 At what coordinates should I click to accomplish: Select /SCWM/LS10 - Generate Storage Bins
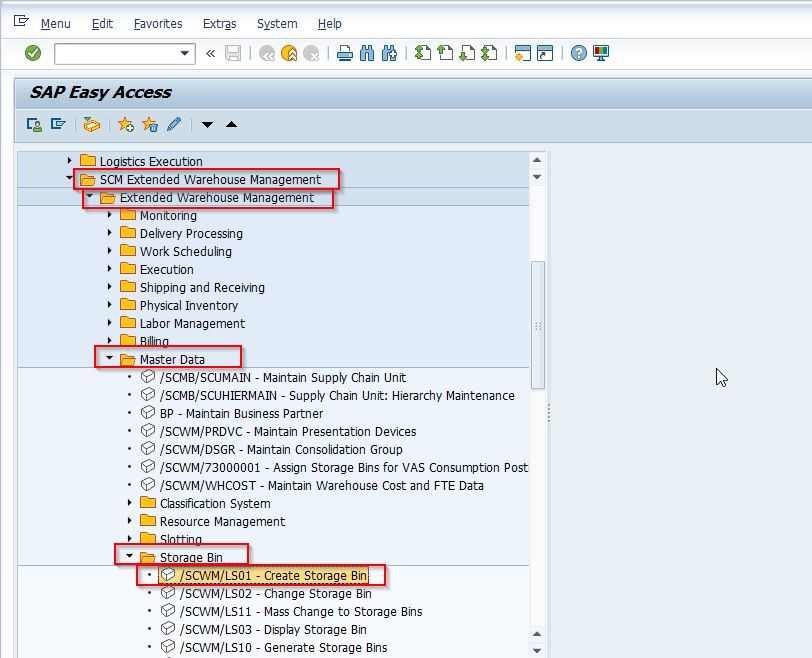pos(283,648)
